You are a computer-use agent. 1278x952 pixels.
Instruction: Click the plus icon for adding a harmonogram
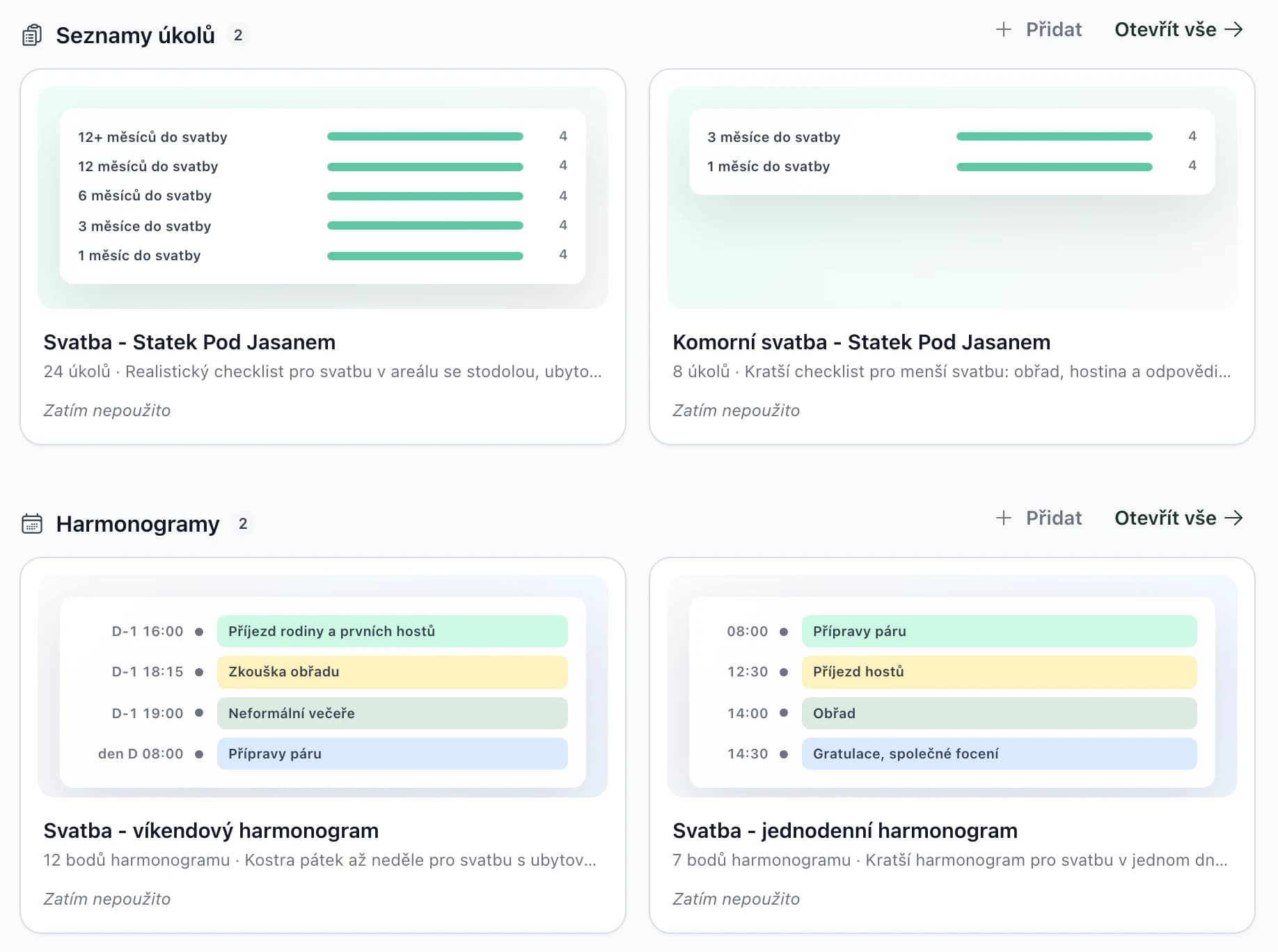[1003, 518]
